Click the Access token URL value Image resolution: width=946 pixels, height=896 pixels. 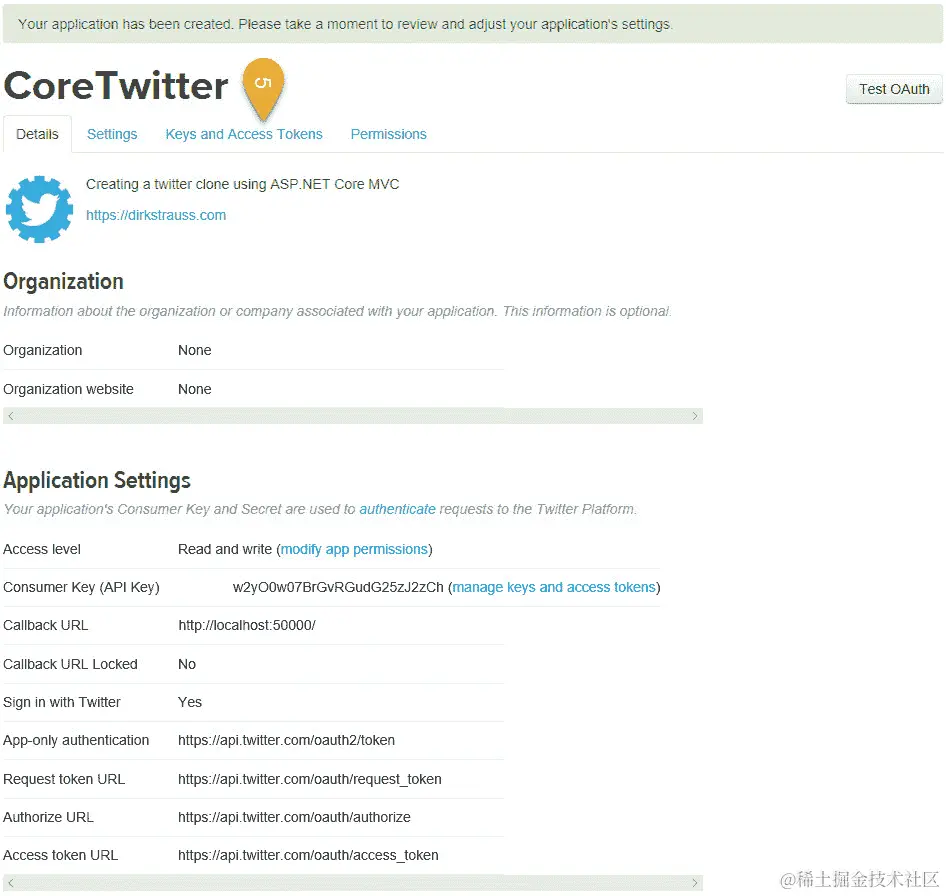click(x=308, y=855)
